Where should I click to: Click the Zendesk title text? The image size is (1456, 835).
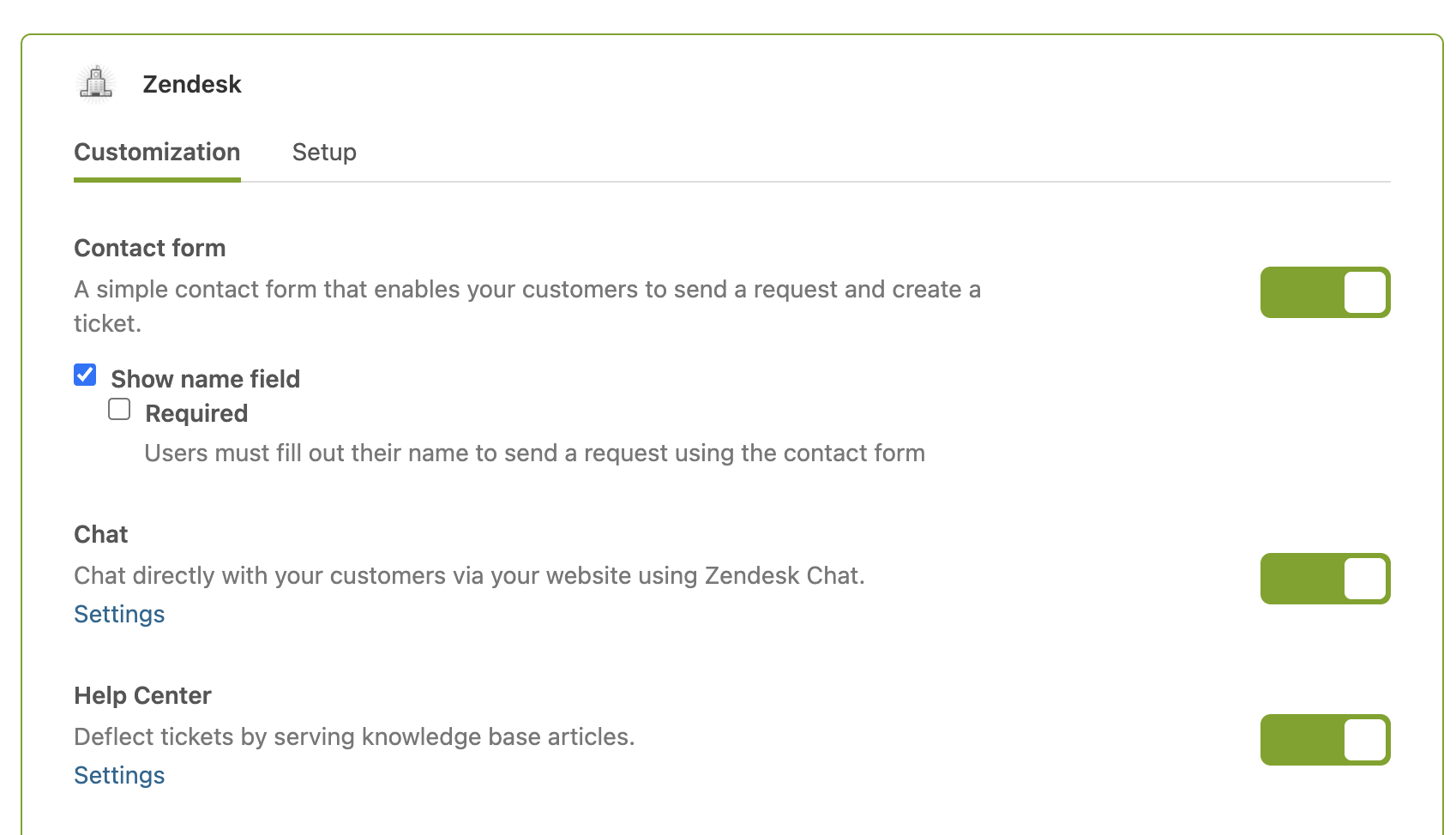192,84
